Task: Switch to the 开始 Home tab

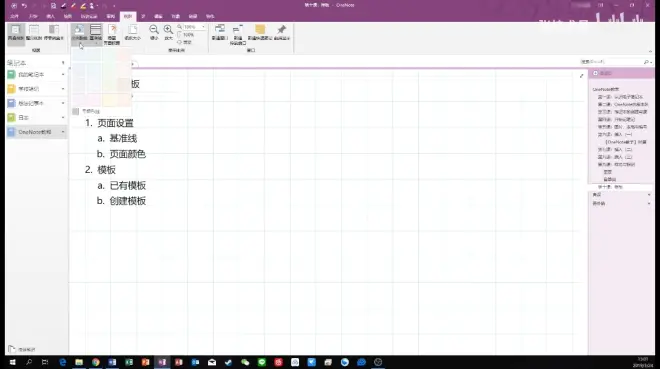Action: [x=33, y=16]
